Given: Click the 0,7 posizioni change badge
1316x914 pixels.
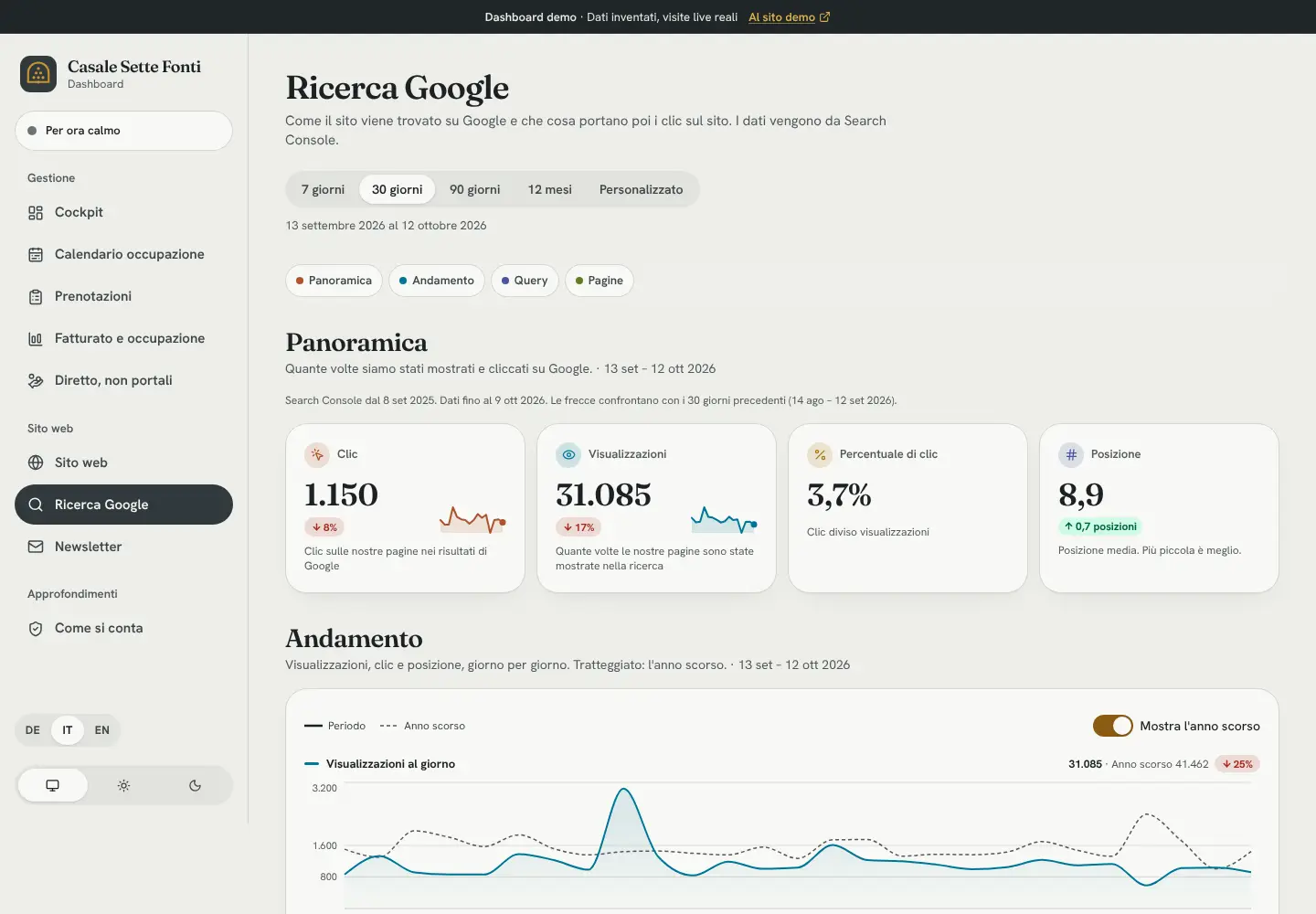Looking at the screenshot, I should pyautogui.click(x=1100, y=526).
